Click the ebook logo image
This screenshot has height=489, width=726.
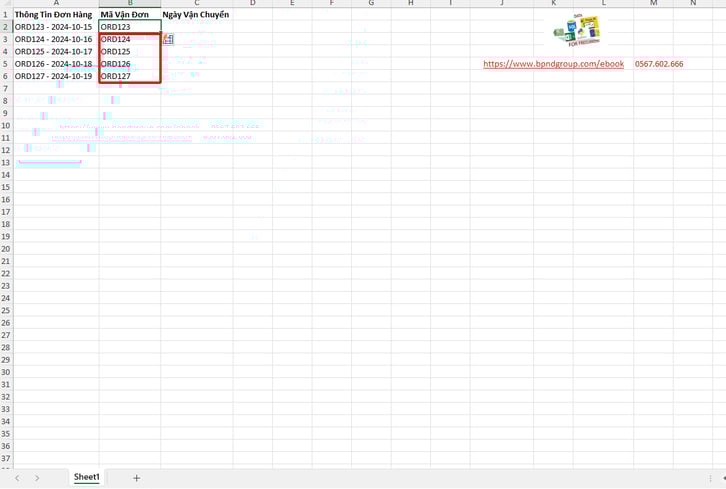coord(577,31)
